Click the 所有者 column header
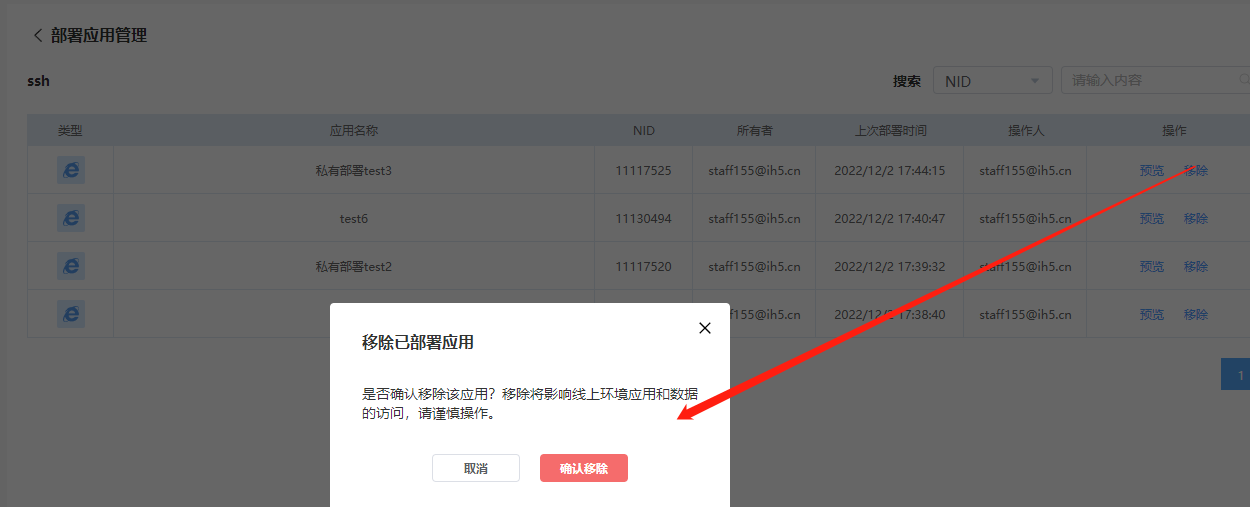Viewport: 1250px width, 507px height. tap(755, 130)
